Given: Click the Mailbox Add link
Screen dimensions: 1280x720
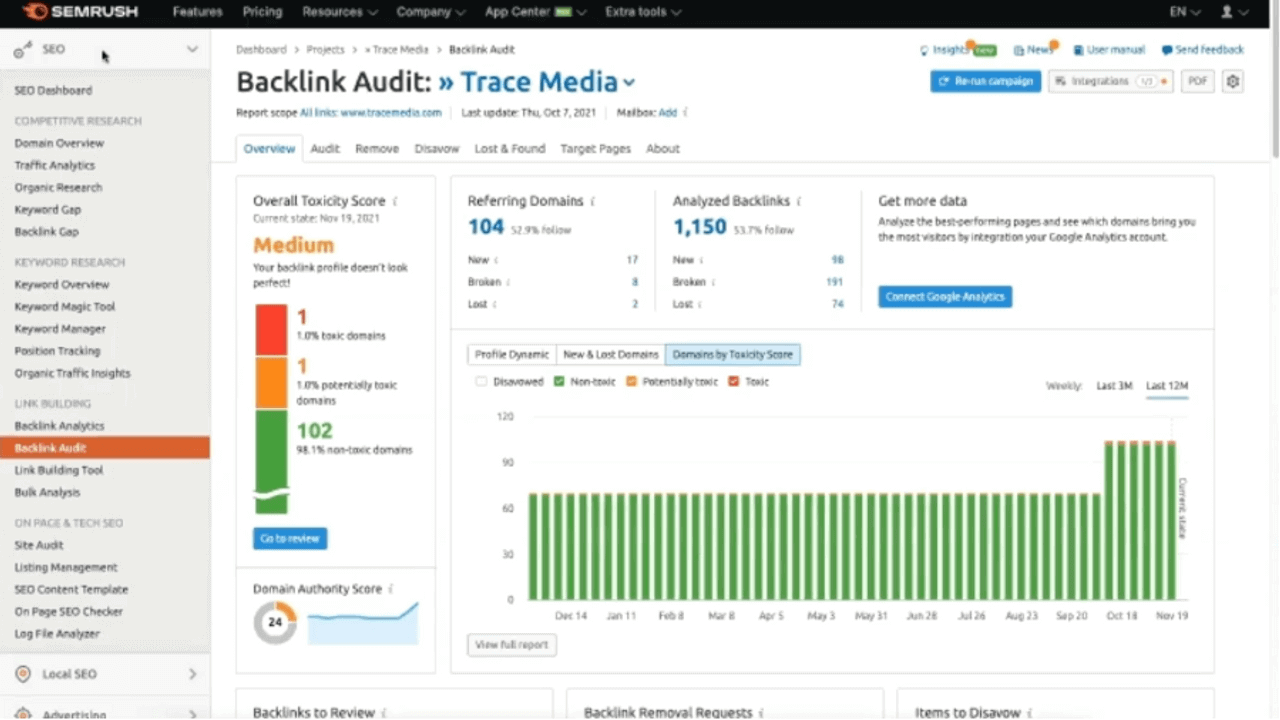Looking at the screenshot, I should [x=668, y=113].
